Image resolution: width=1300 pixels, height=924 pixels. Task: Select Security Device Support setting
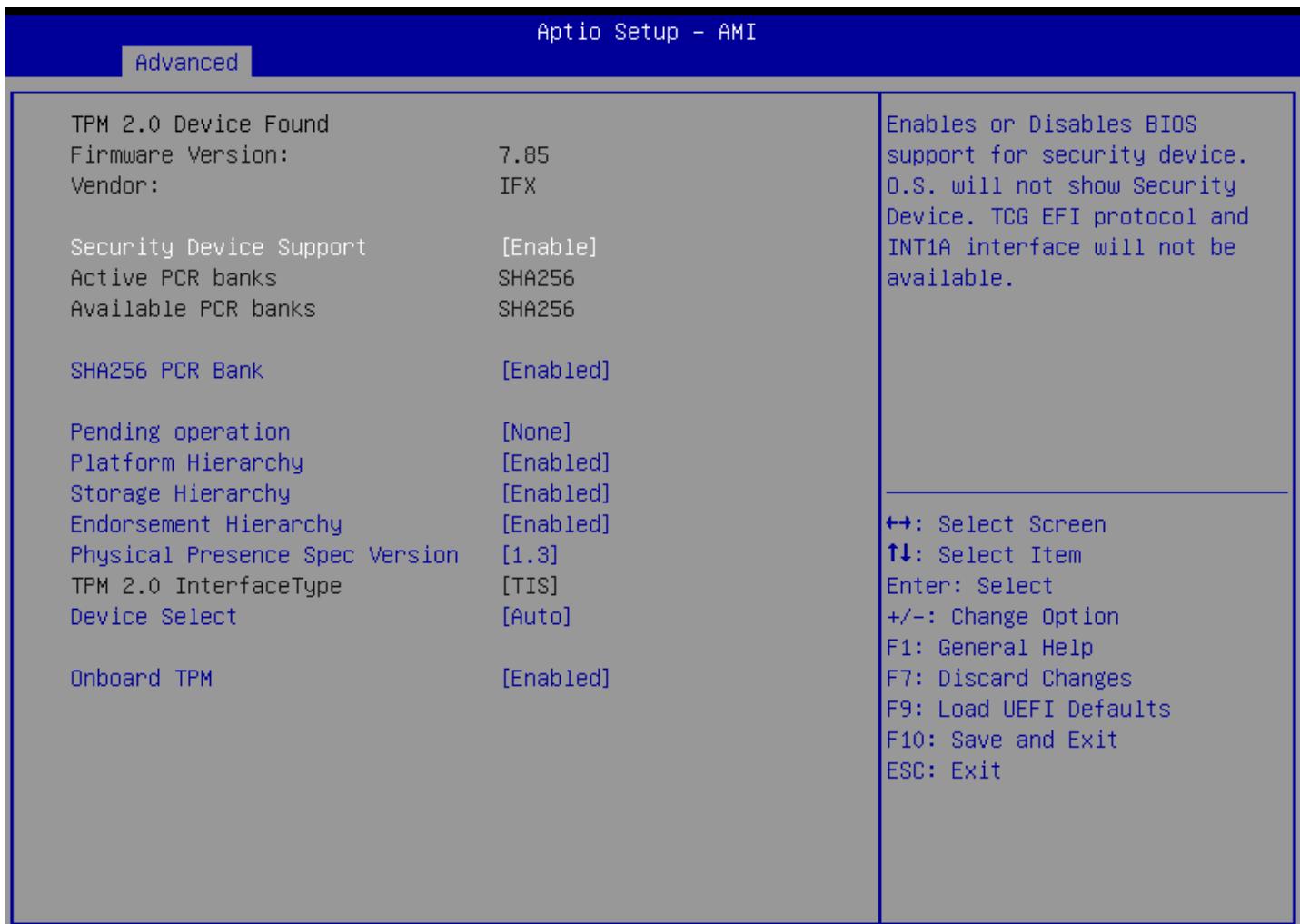[x=218, y=247]
